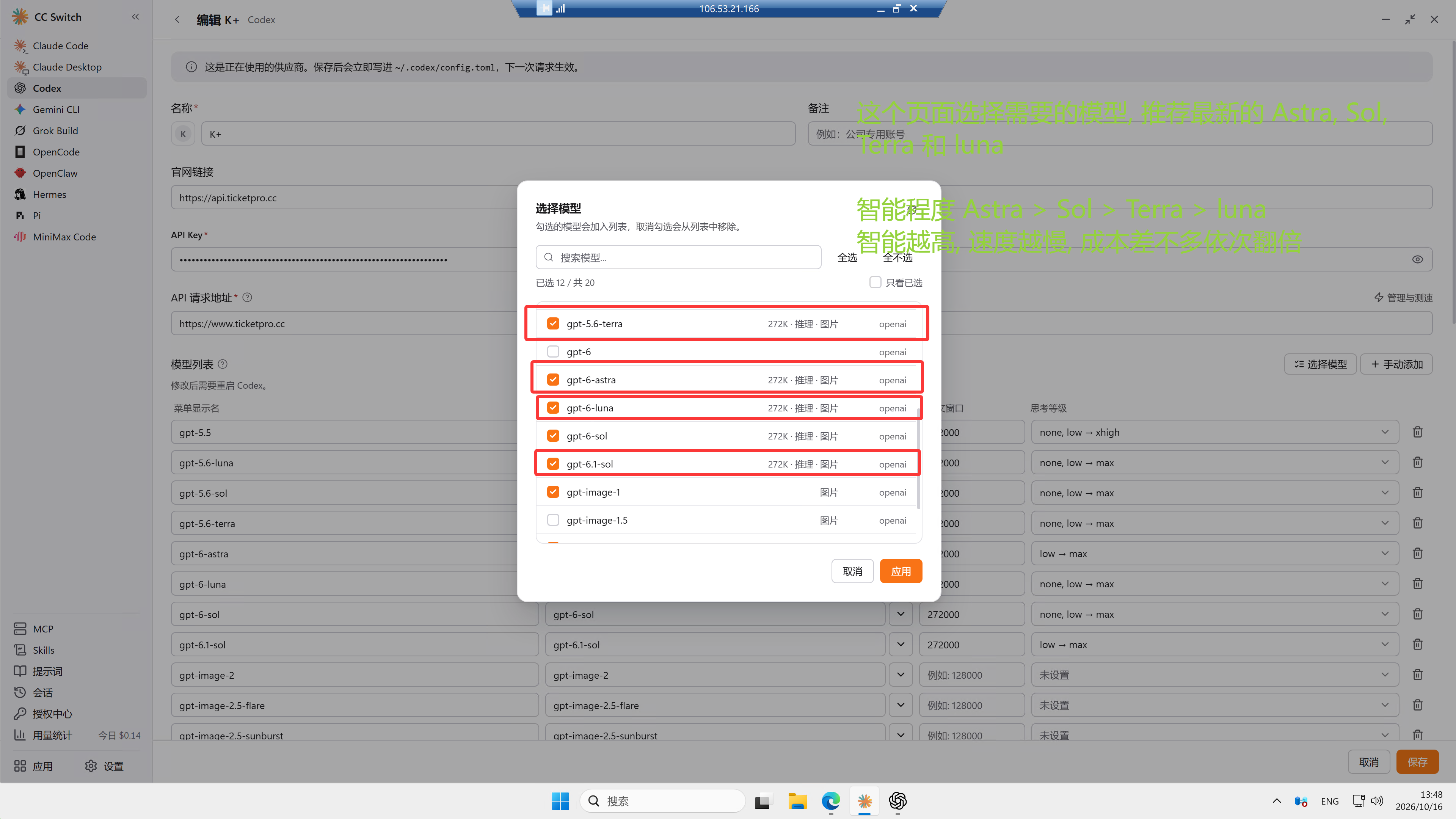
Task: Enable the 只看已选 filter checkbox
Action: [875, 282]
